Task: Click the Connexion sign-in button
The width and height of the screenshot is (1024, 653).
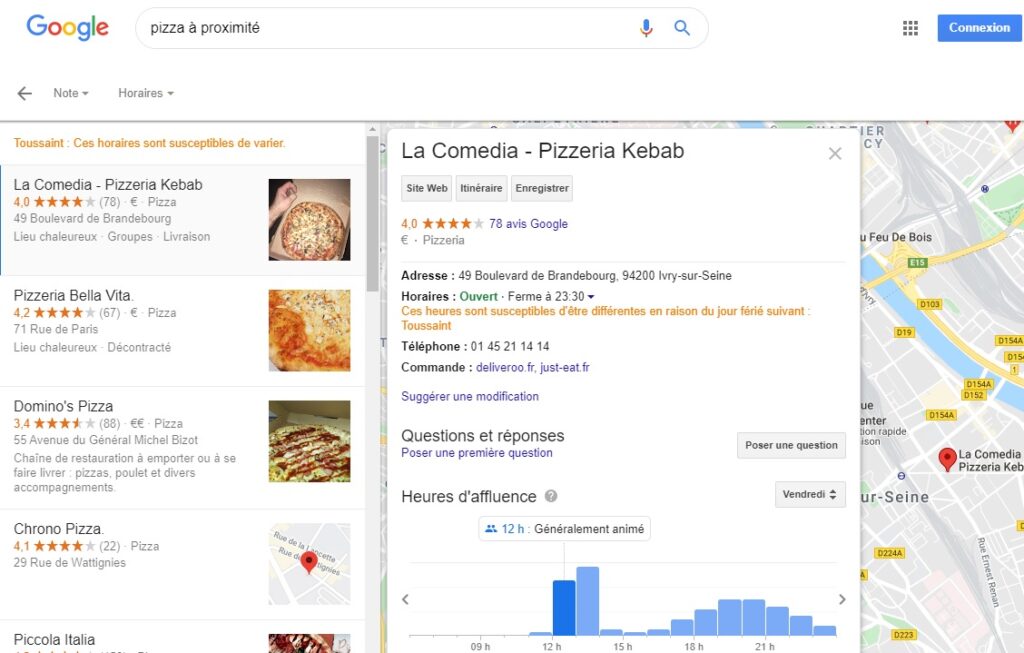Action: 979,28
